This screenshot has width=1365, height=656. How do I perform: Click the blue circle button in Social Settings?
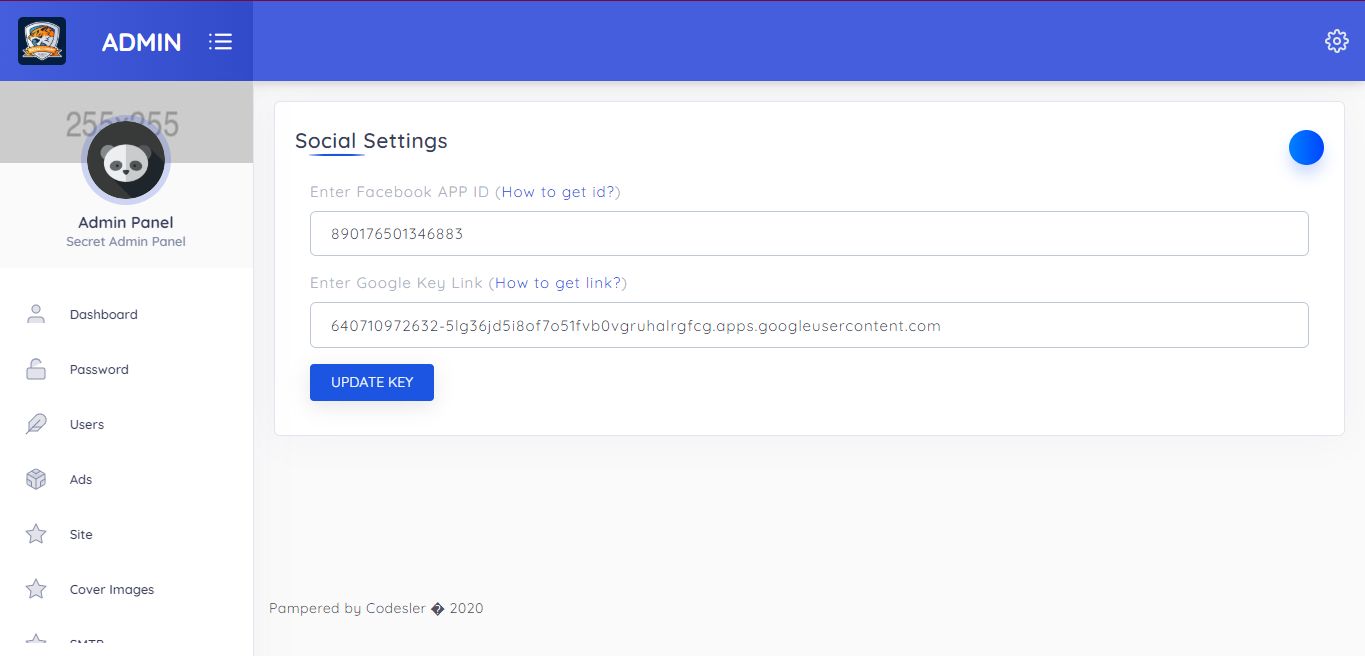point(1306,148)
